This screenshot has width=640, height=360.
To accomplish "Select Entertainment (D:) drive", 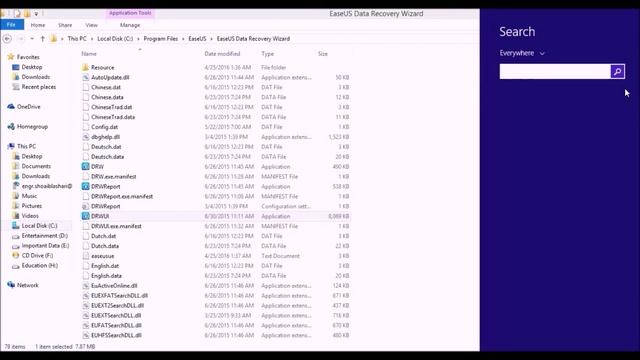I will pyautogui.click(x=44, y=236).
